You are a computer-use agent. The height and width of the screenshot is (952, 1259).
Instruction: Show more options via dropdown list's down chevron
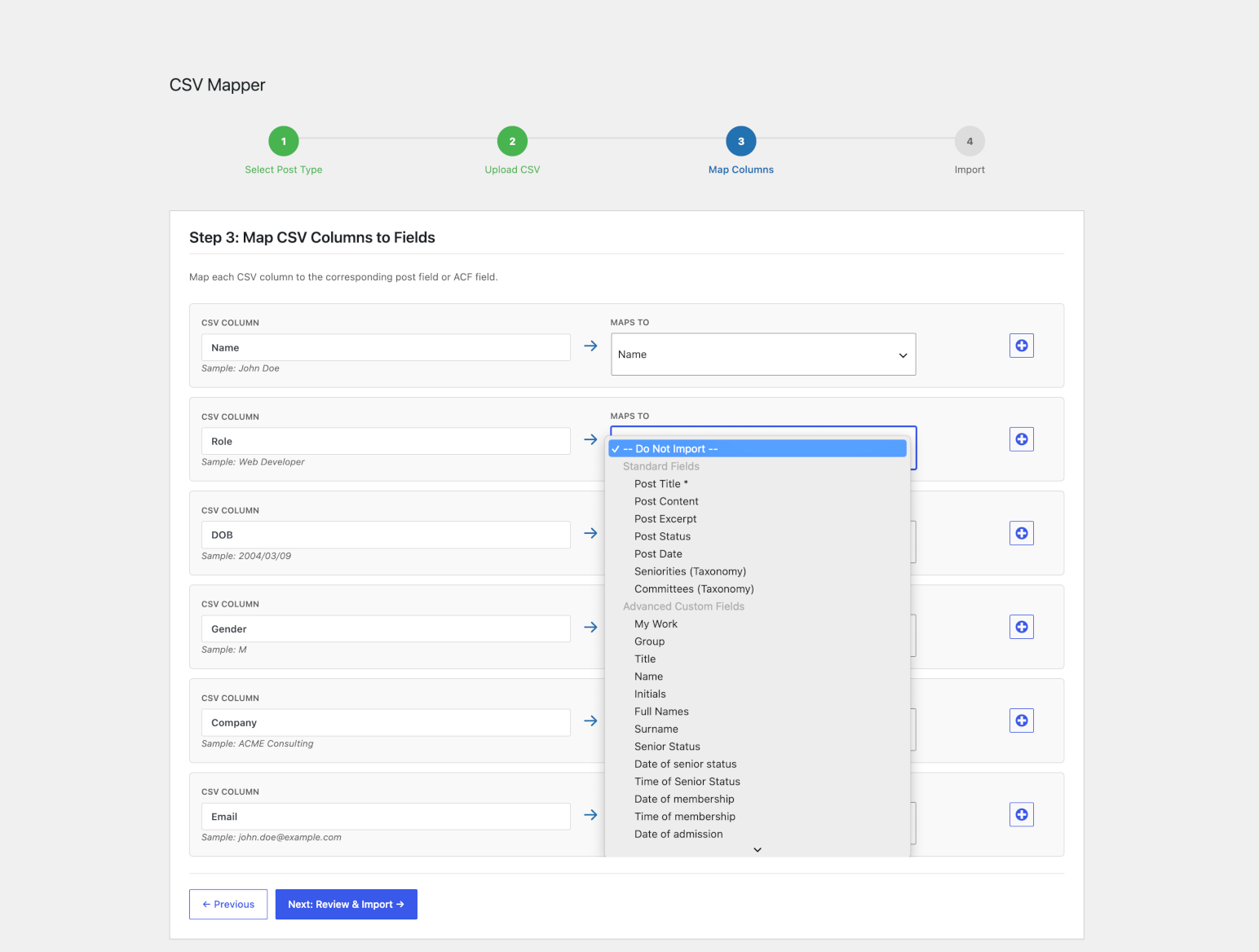758,849
